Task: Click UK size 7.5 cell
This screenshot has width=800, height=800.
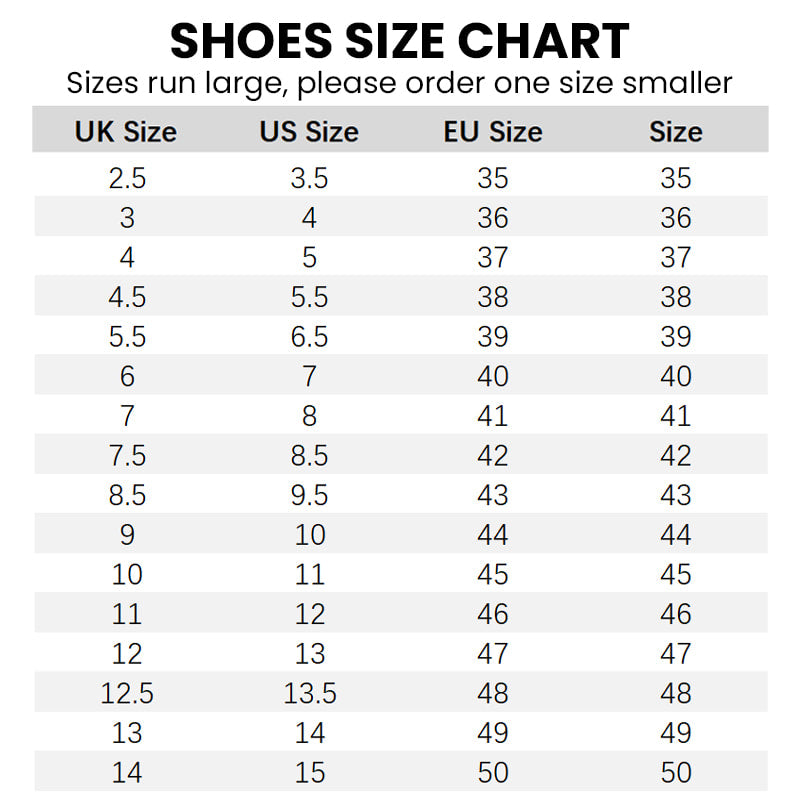Action: [x=127, y=456]
